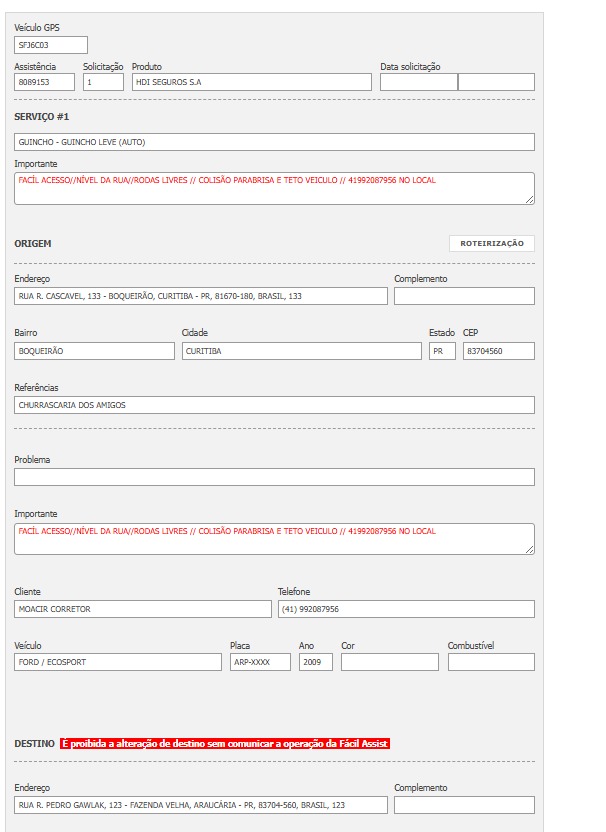Click the CEP field 83704560
606x832 pixels.
[x=499, y=351]
